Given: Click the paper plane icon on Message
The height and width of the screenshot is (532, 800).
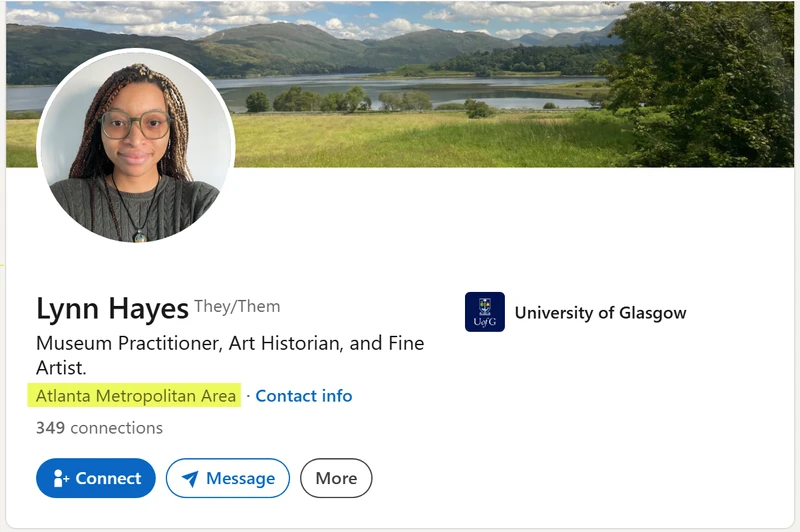Looking at the screenshot, I should coord(190,478).
